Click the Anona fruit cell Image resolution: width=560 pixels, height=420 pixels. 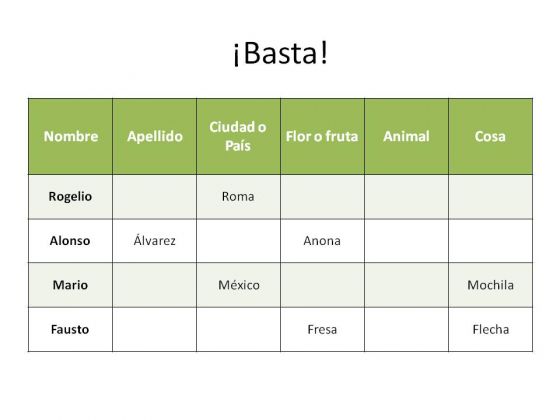pyautogui.click(x=322, y=241)
